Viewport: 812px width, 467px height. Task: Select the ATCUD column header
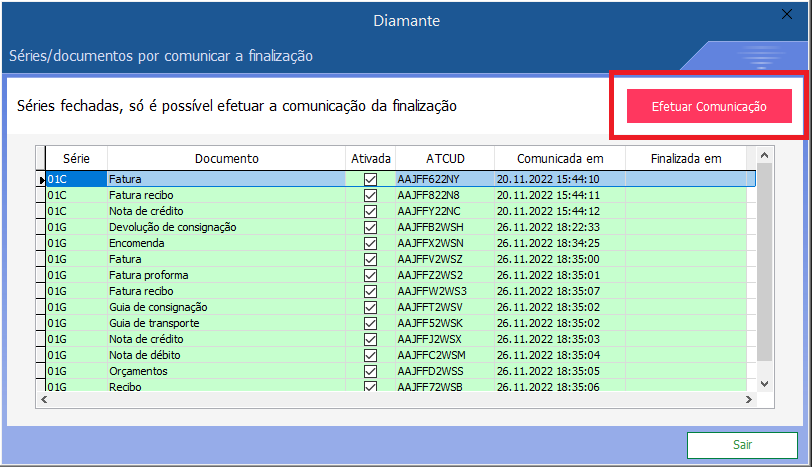445,158
